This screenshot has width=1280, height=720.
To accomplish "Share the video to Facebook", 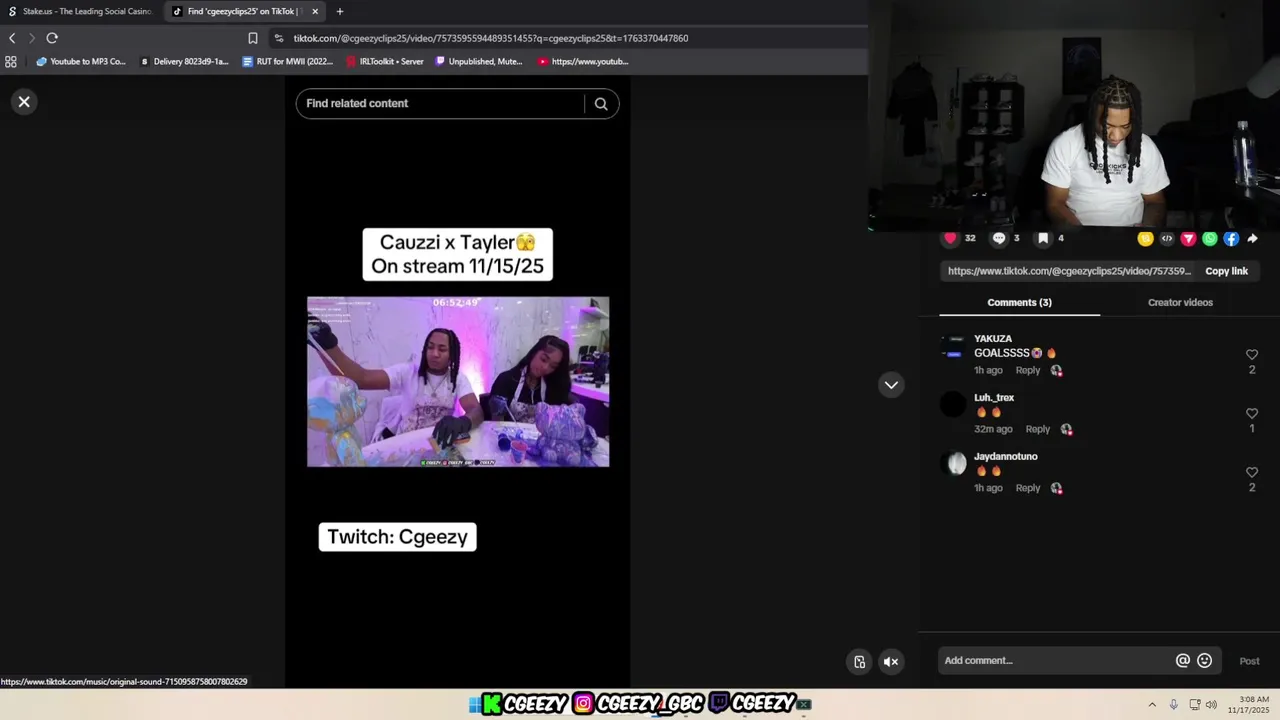I will (1231, 238).
